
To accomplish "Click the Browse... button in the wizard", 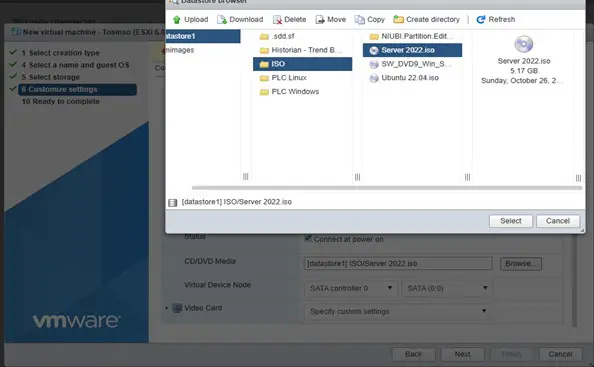I will (521, 264).
